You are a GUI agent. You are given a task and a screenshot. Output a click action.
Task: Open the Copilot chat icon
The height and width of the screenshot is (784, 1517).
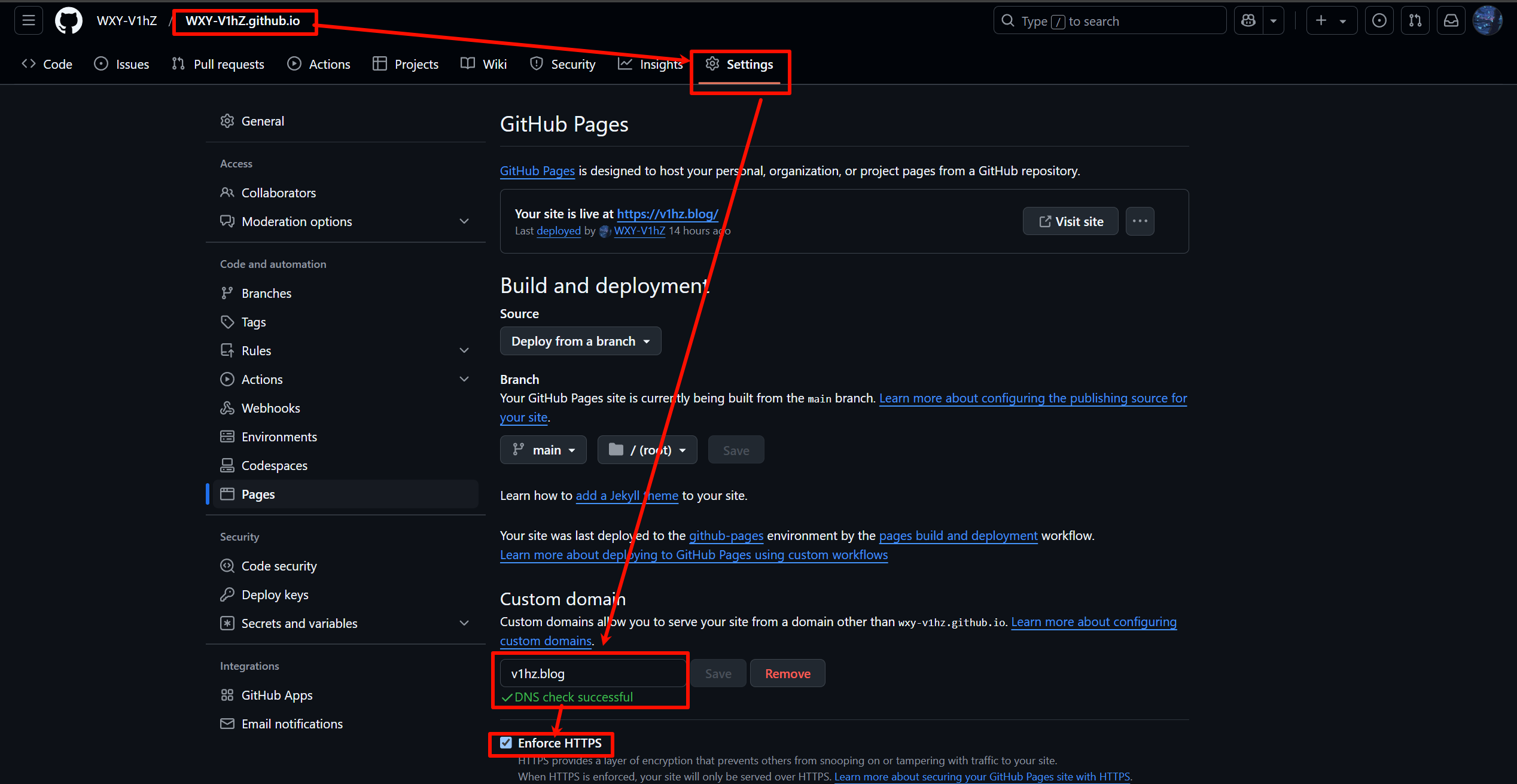[x=1248, y=21]
